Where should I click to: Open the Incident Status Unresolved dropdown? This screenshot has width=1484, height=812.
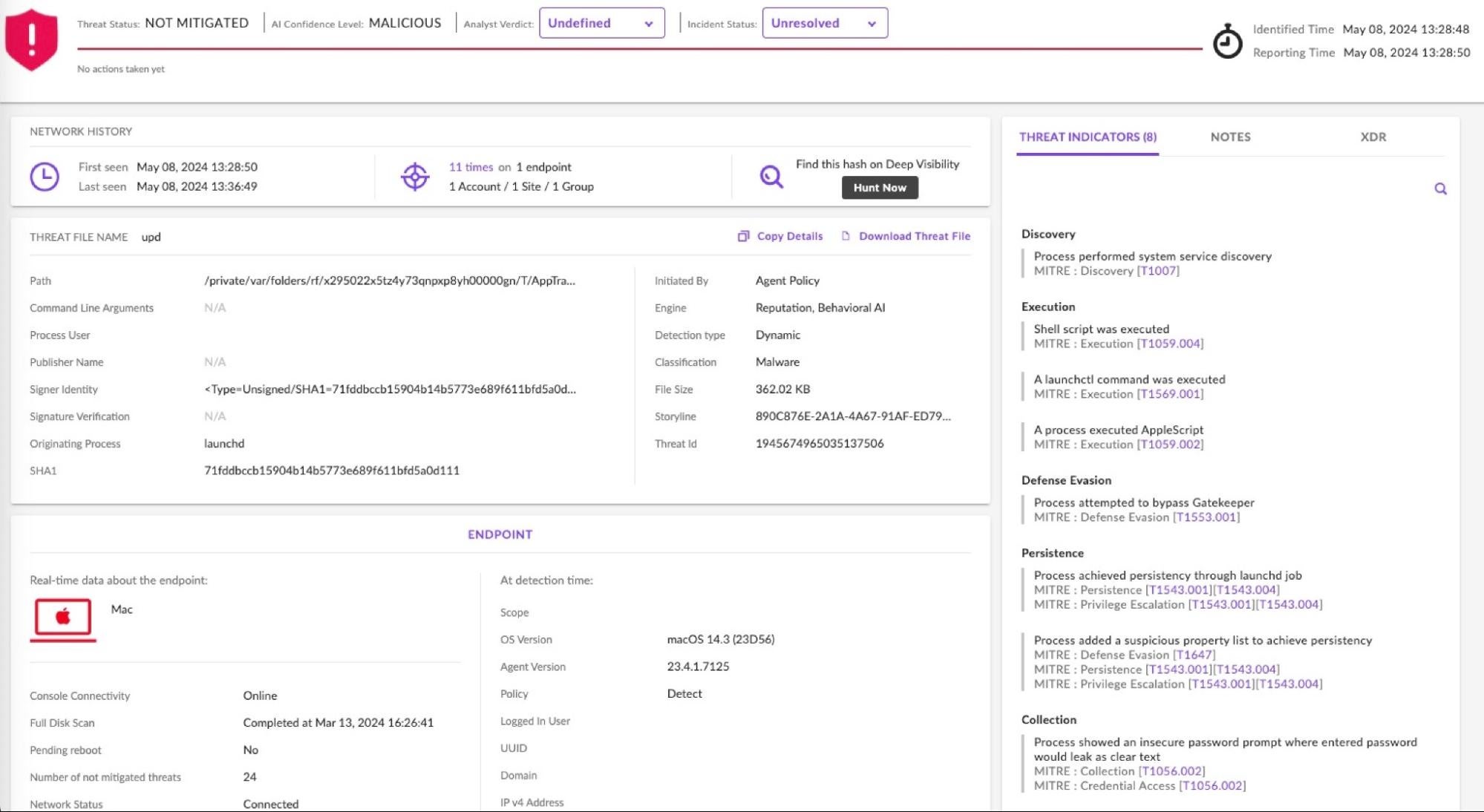click(x=824, y=23)
